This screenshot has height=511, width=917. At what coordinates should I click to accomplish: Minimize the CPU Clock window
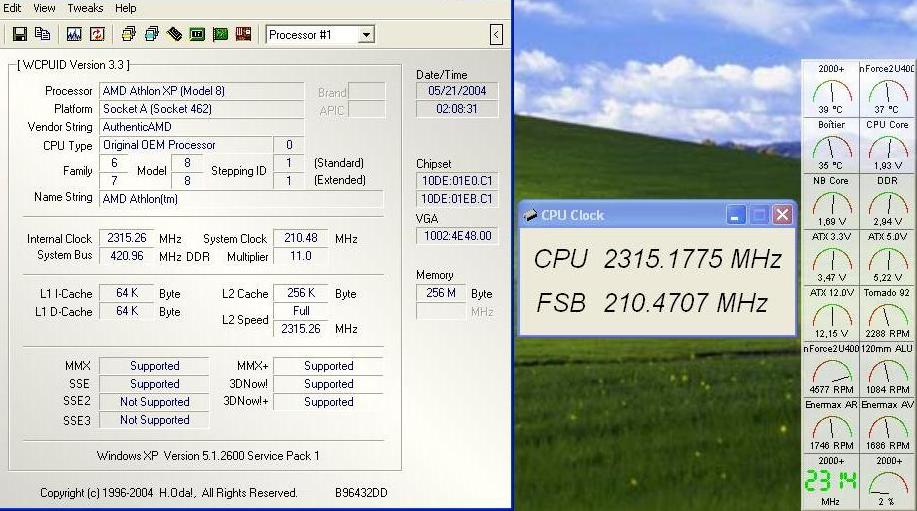coord(735,215)
